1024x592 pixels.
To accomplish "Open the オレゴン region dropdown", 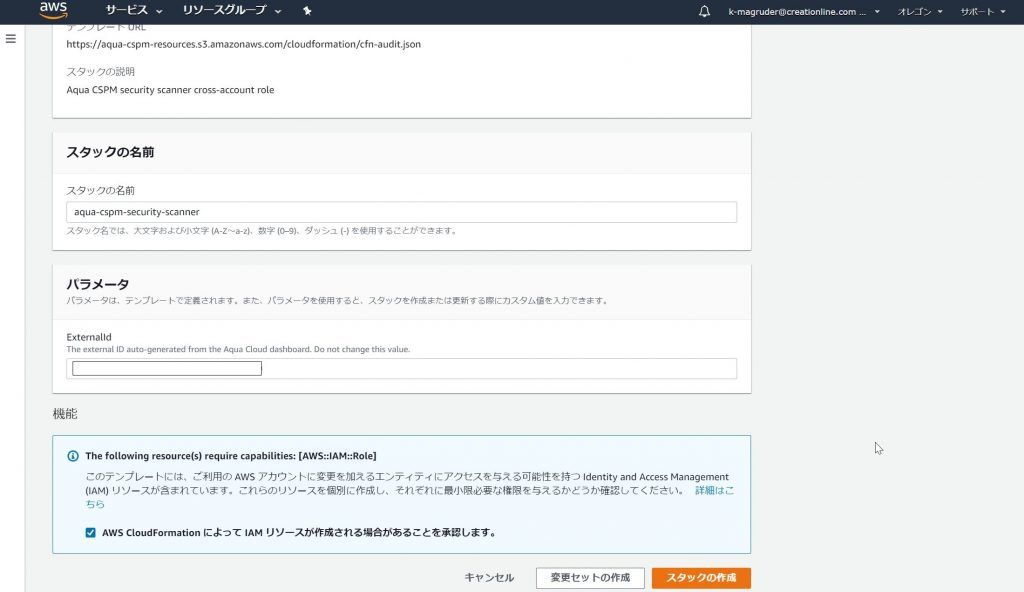I will [x=920, y=12].
